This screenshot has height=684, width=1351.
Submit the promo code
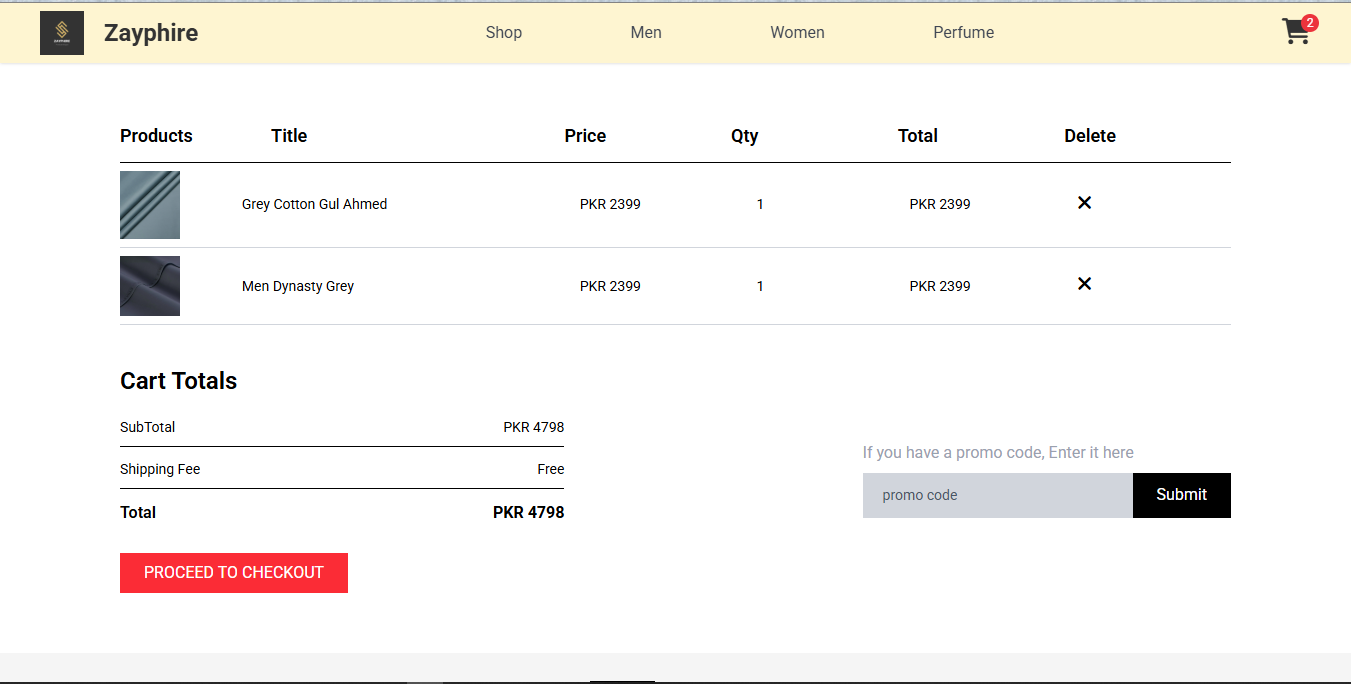pos(1181,495)
